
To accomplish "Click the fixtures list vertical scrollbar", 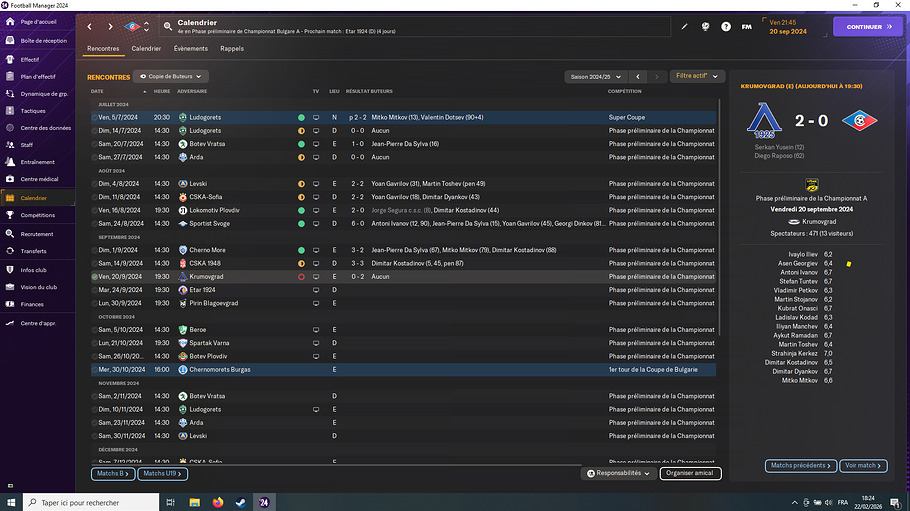I will tap(720, 200).
